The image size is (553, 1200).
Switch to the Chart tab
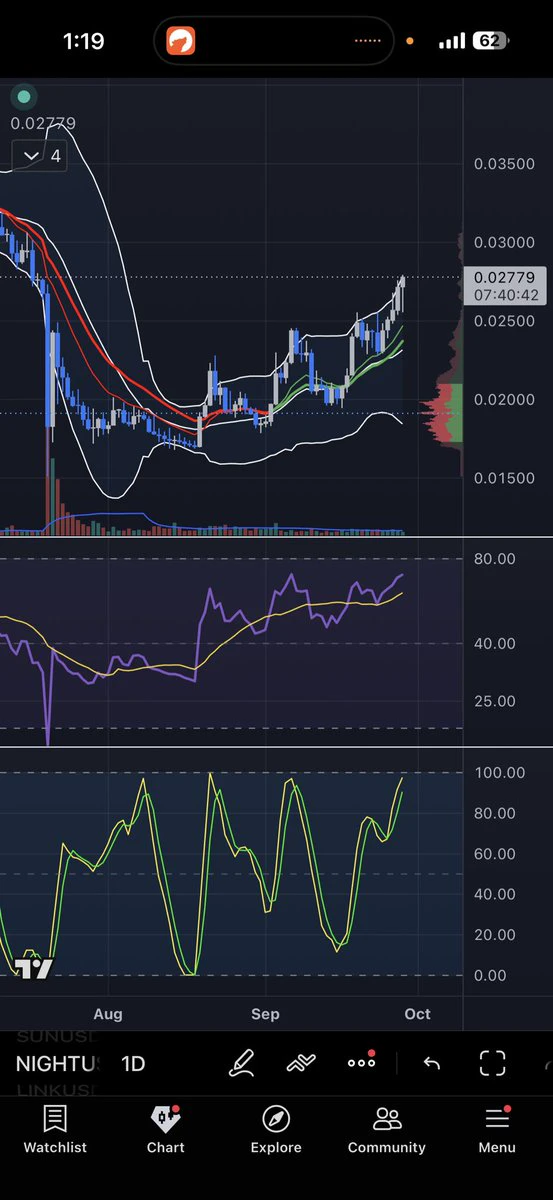tap(165, 1130)
